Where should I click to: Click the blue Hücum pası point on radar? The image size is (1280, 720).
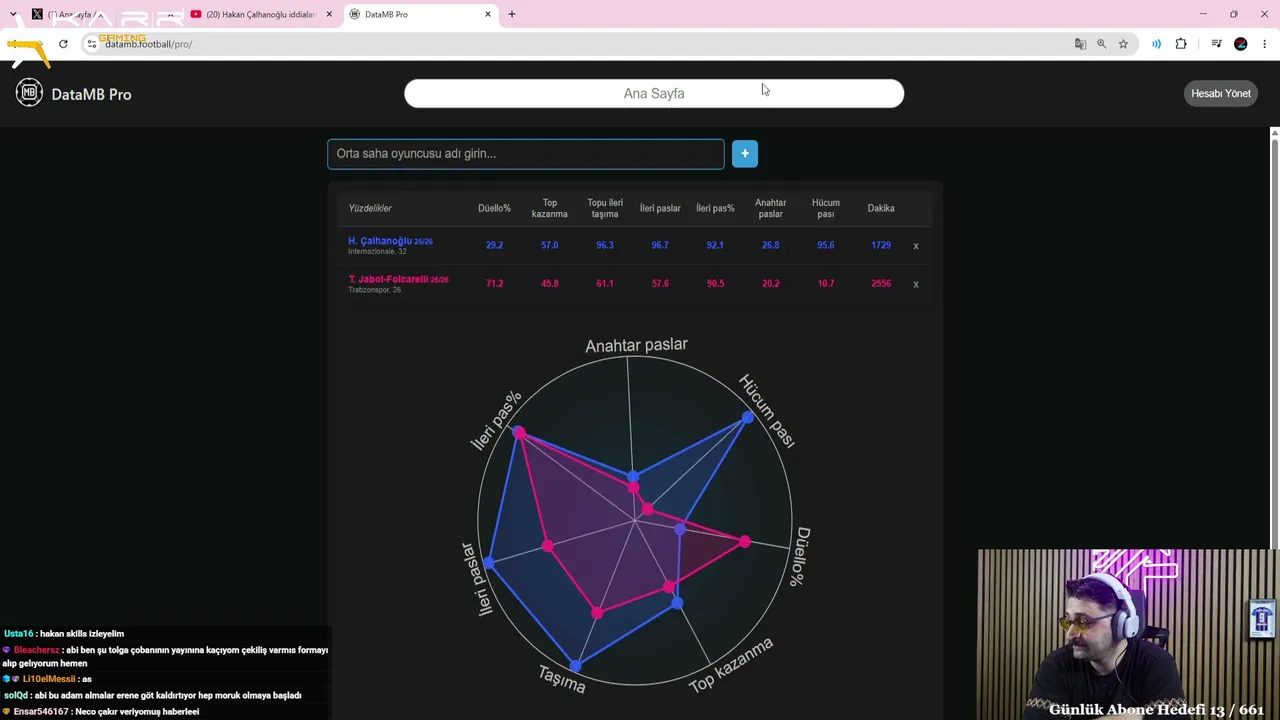748,418
